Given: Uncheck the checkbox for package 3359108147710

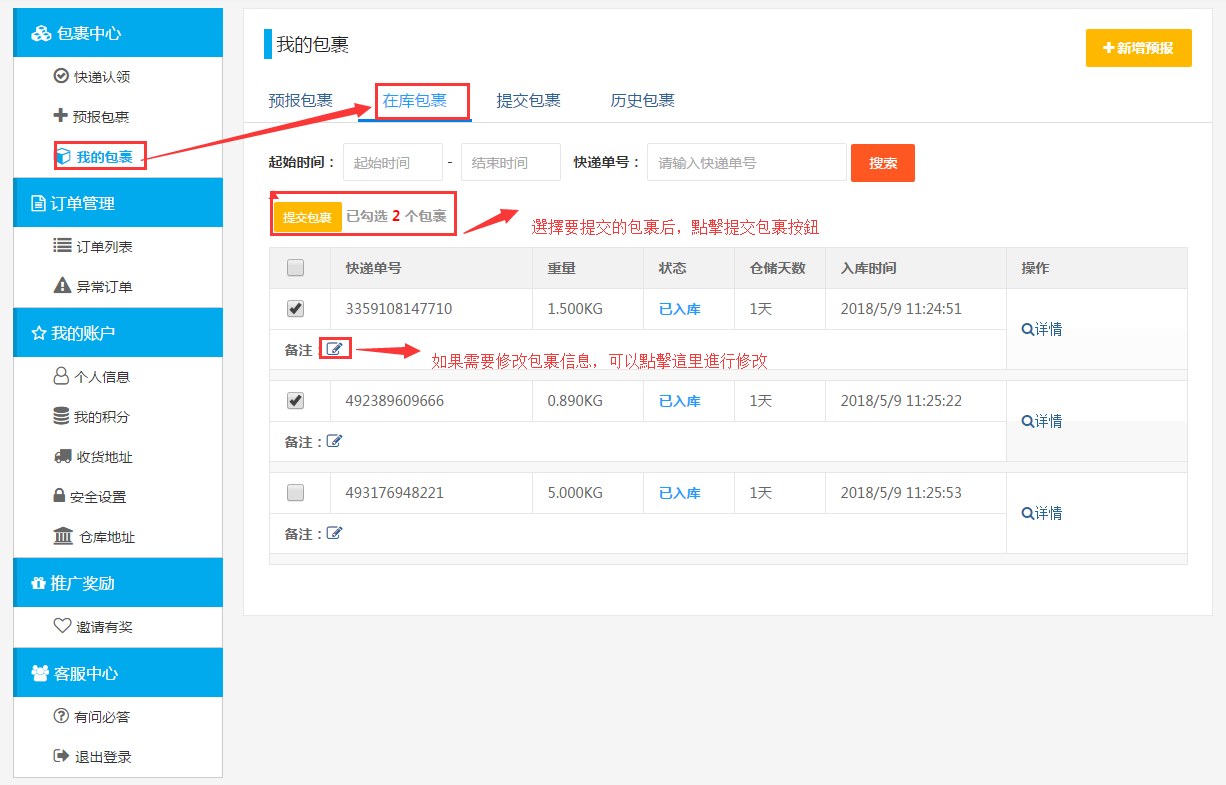Looking at the screenshot, I should 295,309.
